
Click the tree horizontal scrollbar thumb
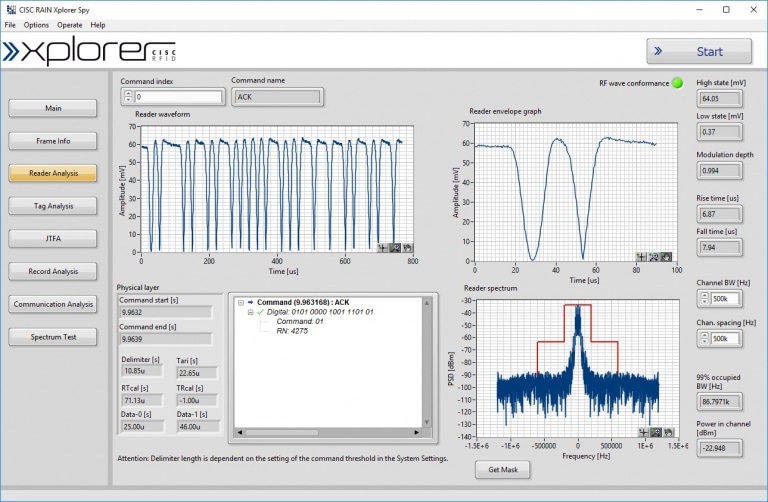click(281, 432)
